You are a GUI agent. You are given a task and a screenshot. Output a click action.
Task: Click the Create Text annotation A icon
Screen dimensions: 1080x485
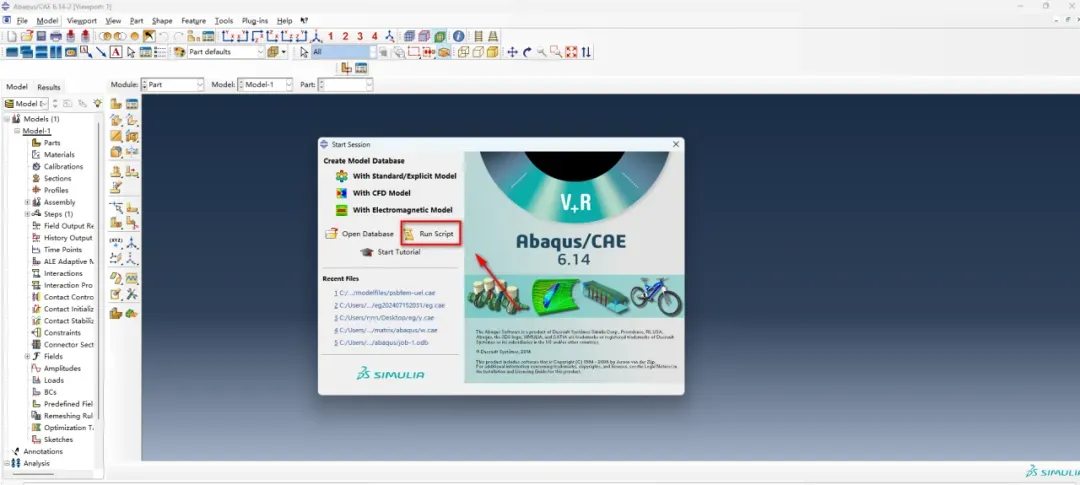click(116, 52)
